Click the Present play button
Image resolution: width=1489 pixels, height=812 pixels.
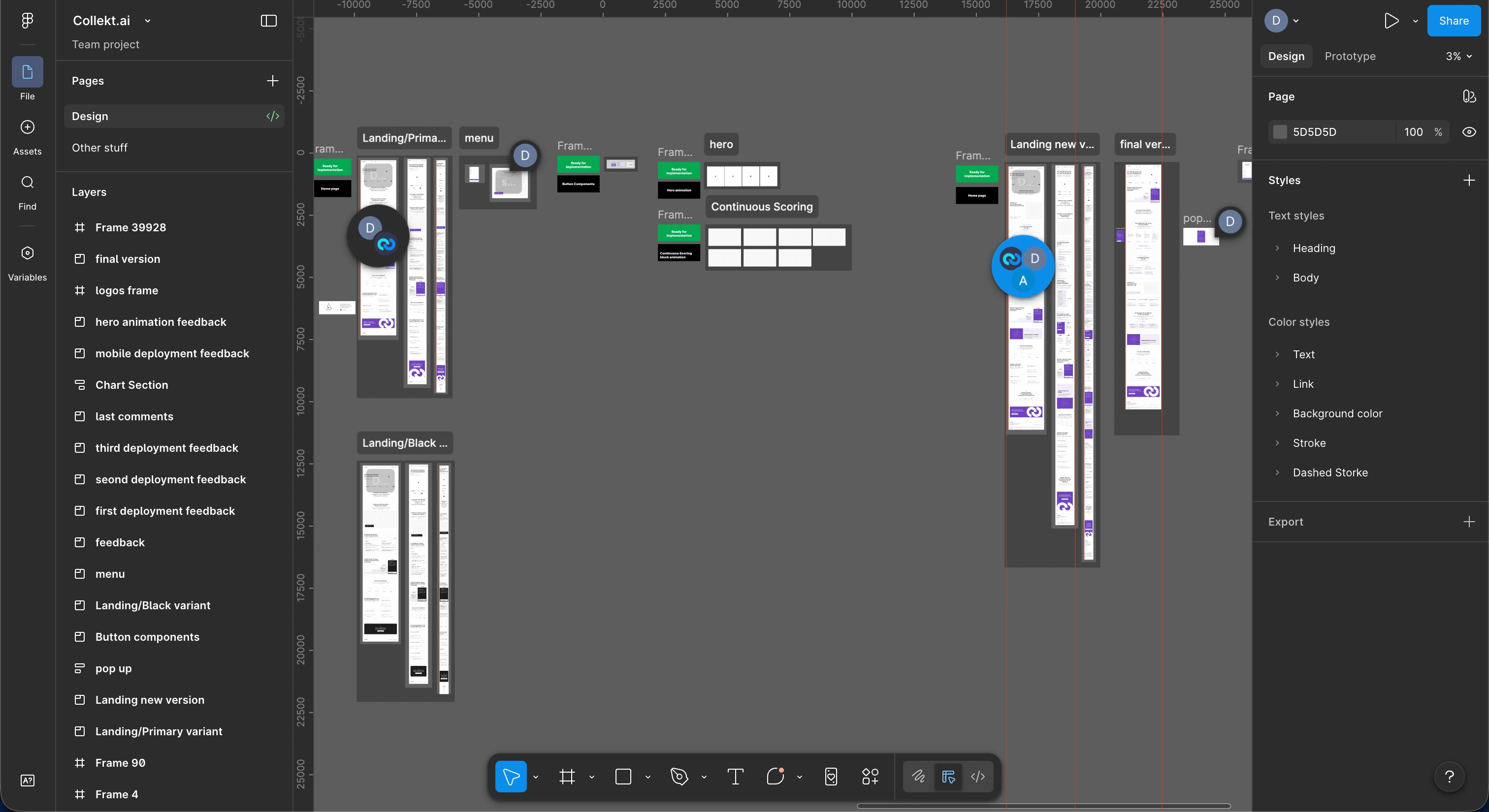coord(1392,21)
